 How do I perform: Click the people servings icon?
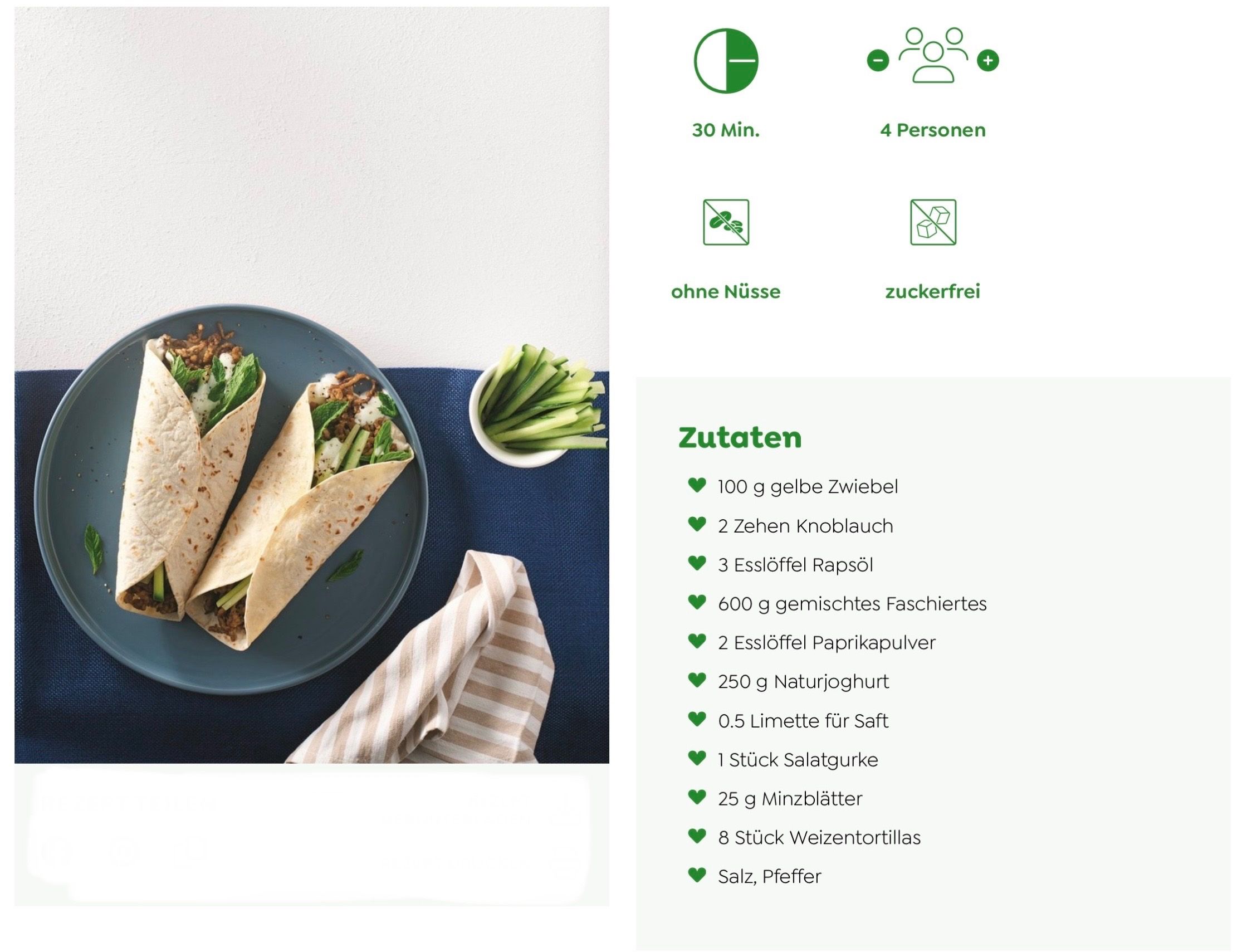coord(932,55)
